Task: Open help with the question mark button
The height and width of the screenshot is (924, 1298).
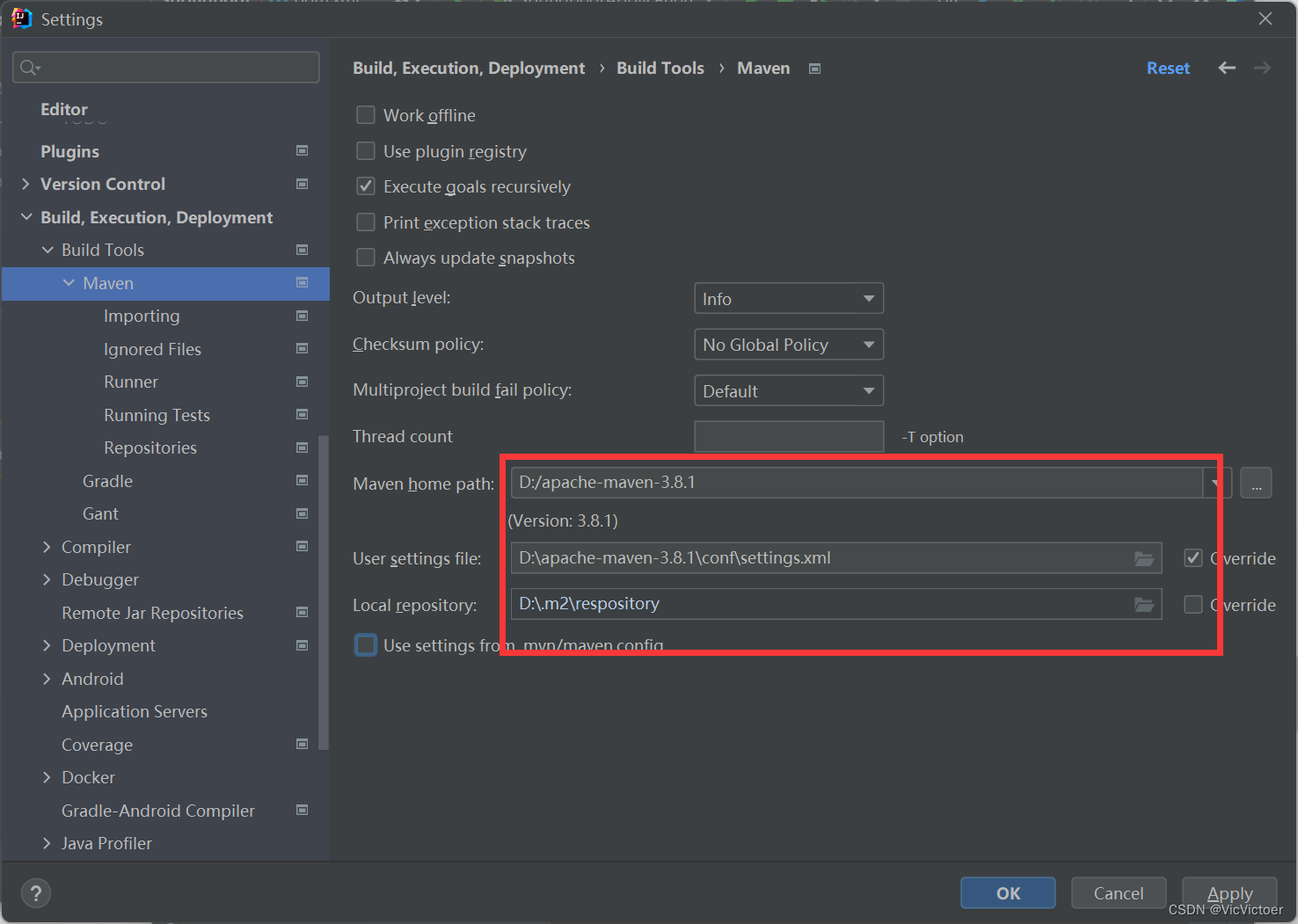Action: 35,893
